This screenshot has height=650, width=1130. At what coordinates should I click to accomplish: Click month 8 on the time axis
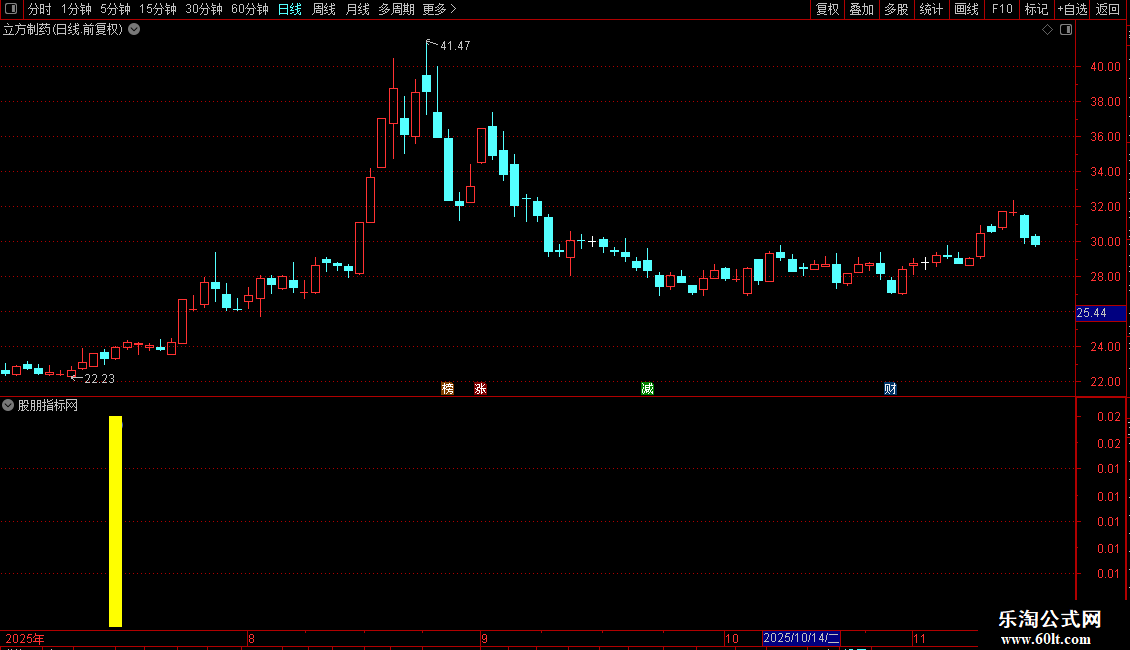pos(252,638)
